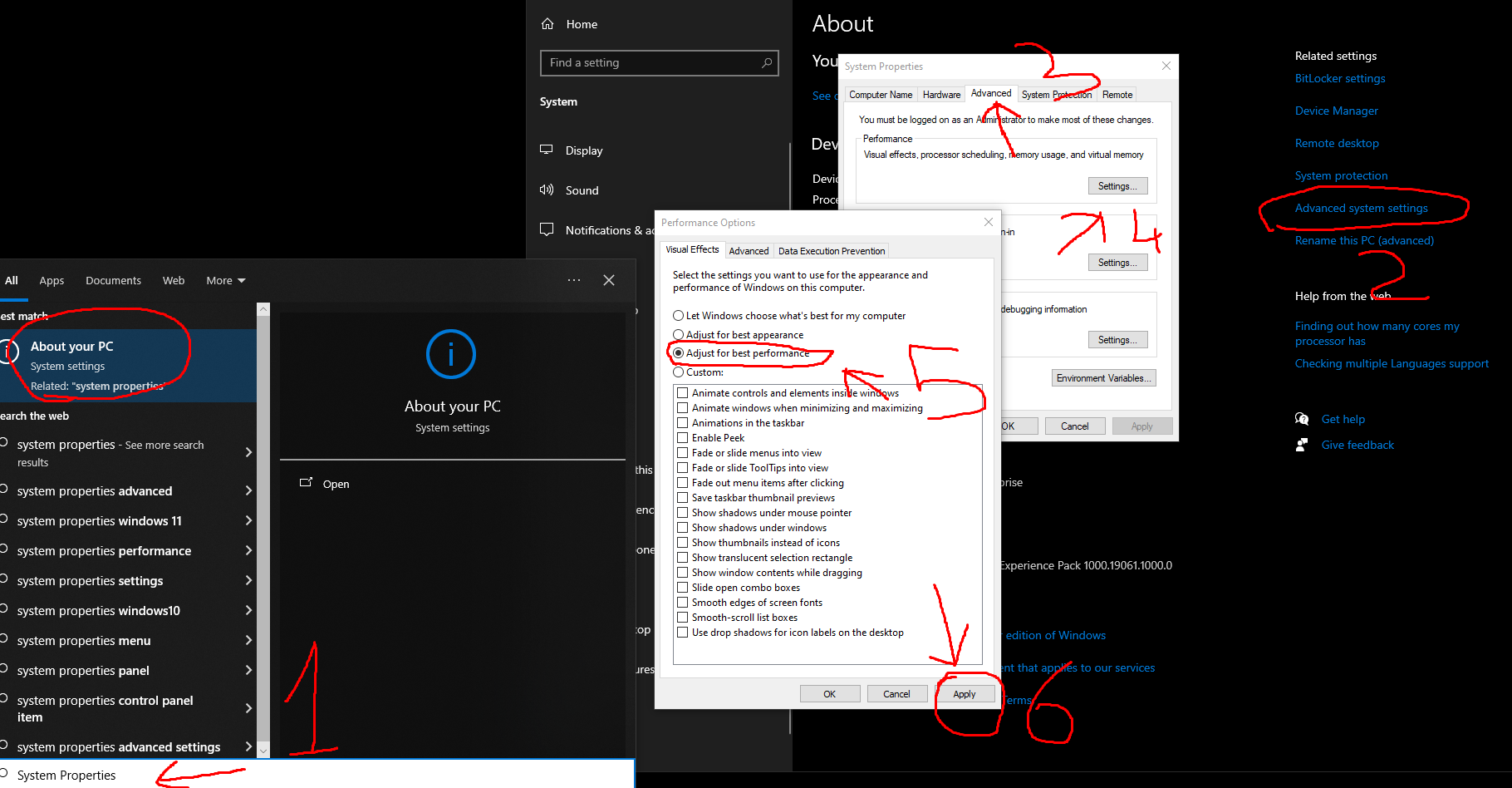Open Notifications & actions settings
Image resolution: width=1512 pixels, height=788 pixels.
click(547, 229)
